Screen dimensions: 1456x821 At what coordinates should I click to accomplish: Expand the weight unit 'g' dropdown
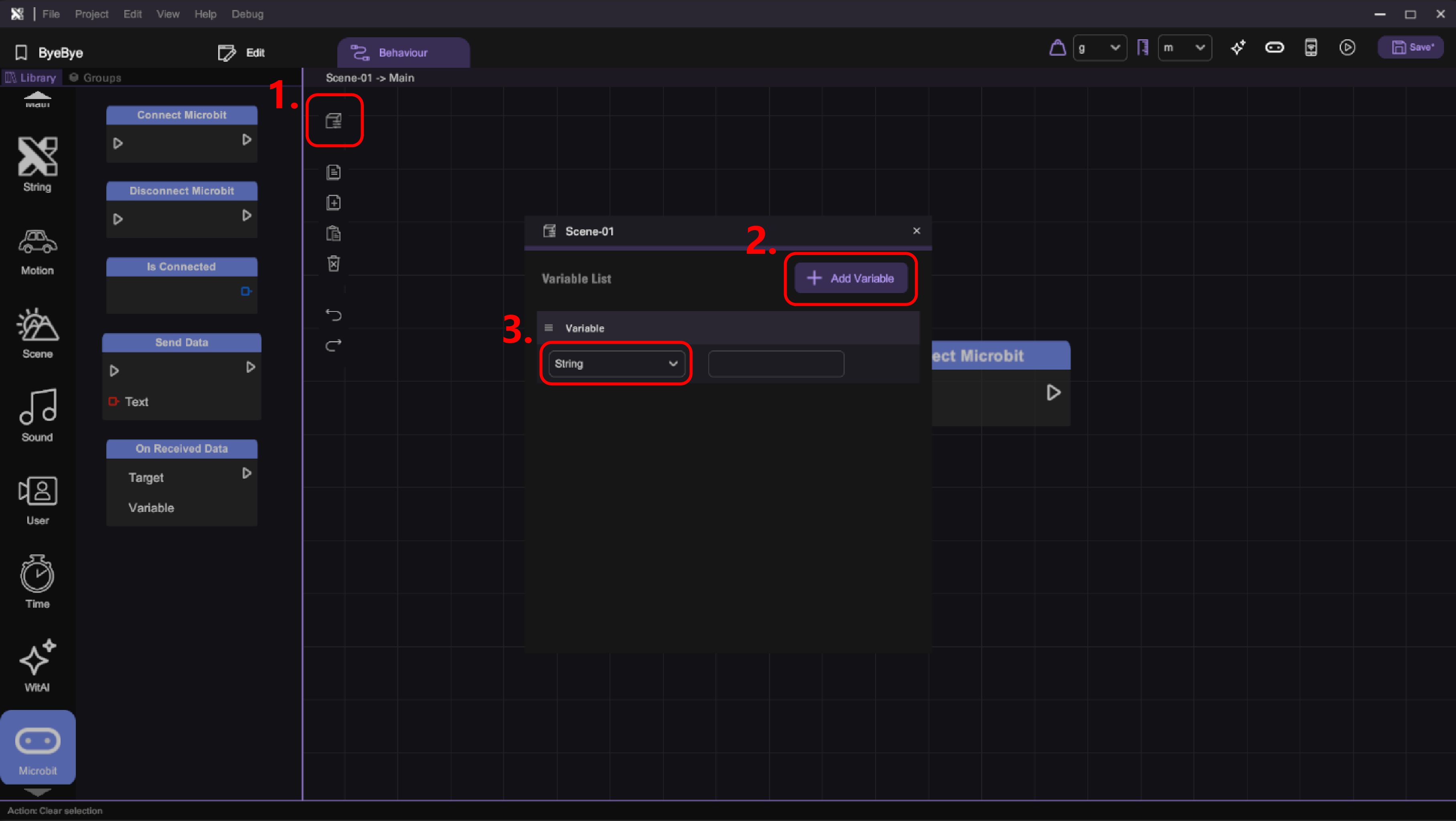point(1099,47)
